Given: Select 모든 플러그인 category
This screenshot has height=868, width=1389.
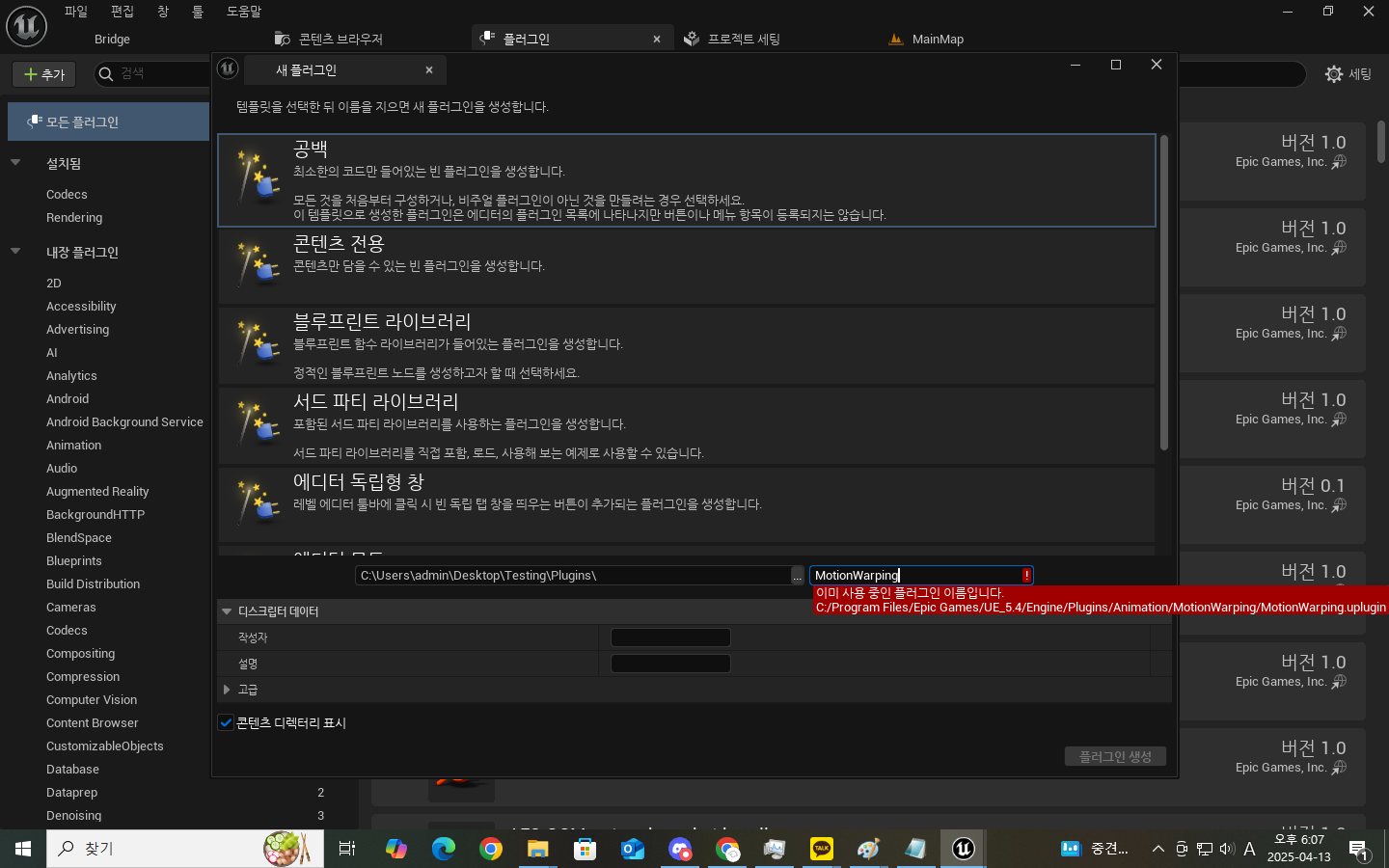Looking at the screenshot, I should 108,122.
